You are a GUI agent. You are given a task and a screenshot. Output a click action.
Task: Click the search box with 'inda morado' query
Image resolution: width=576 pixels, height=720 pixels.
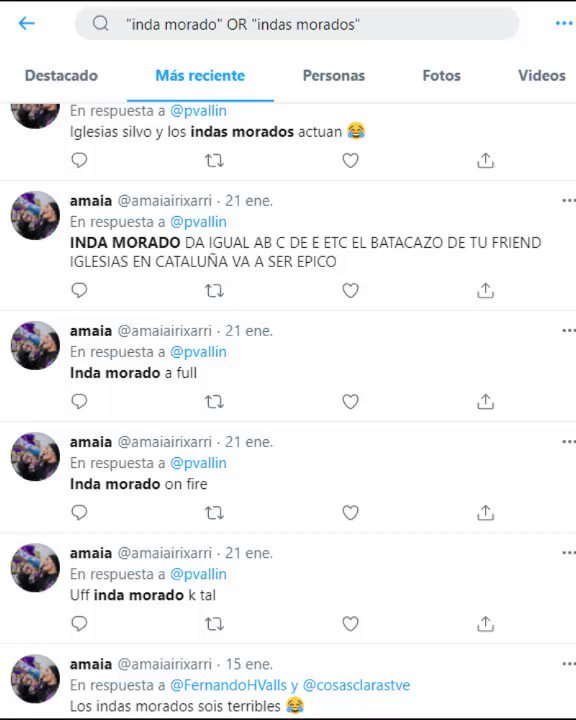[x=297, y=23]
